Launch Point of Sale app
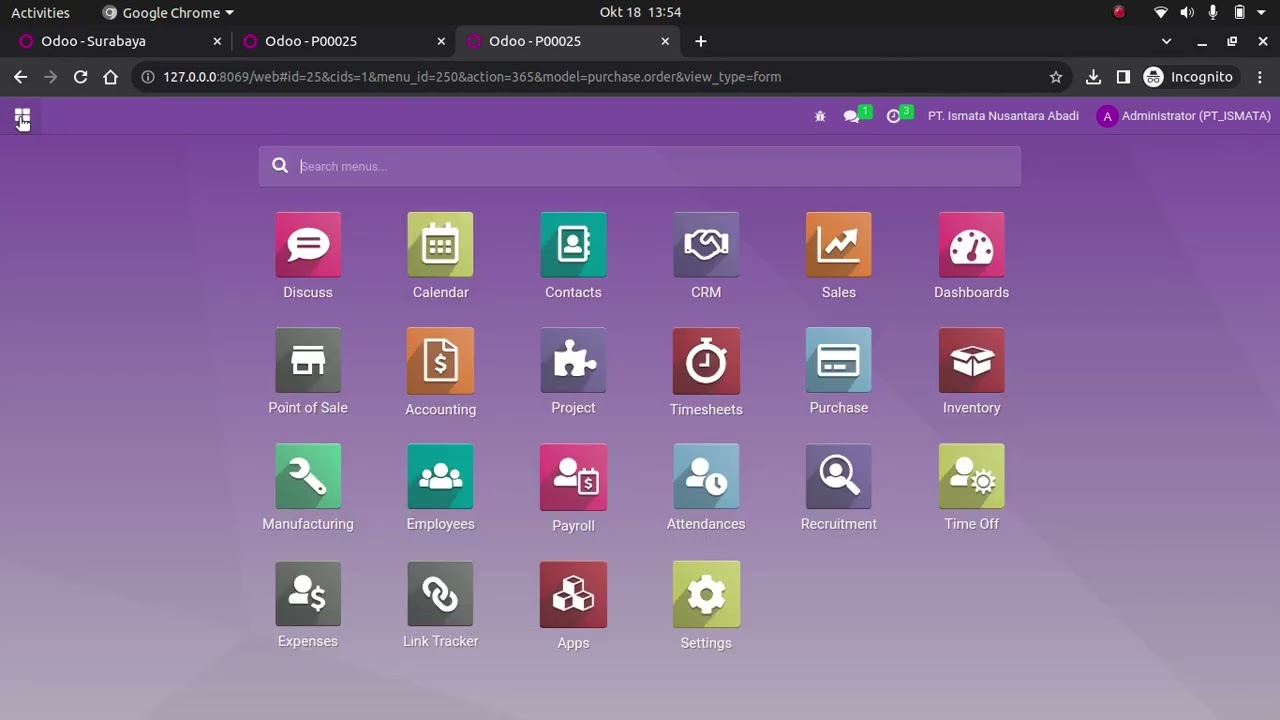The width and height of the screenshot is (1280, 720). (308, 372)
